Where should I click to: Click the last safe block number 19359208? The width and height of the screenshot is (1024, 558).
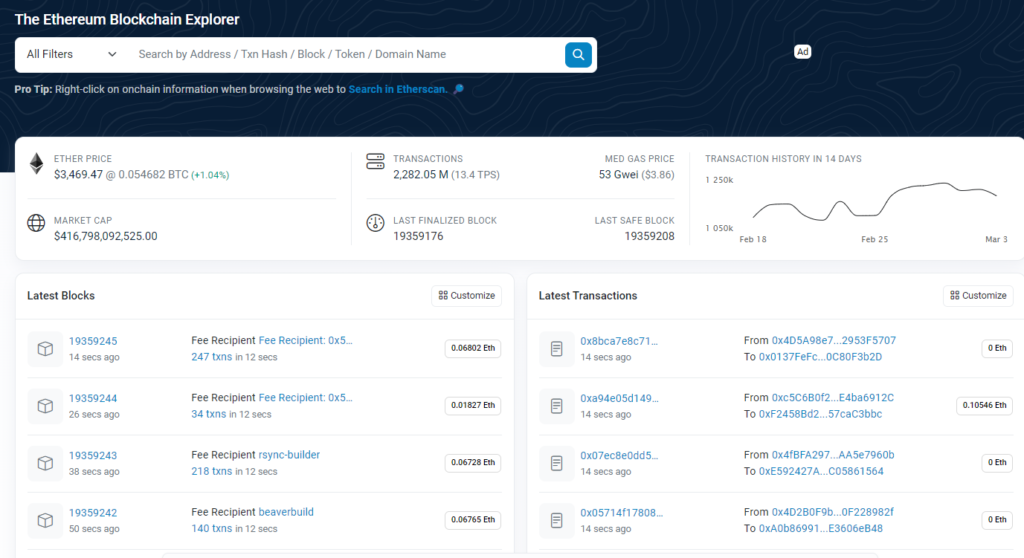[x=649, y=236]
